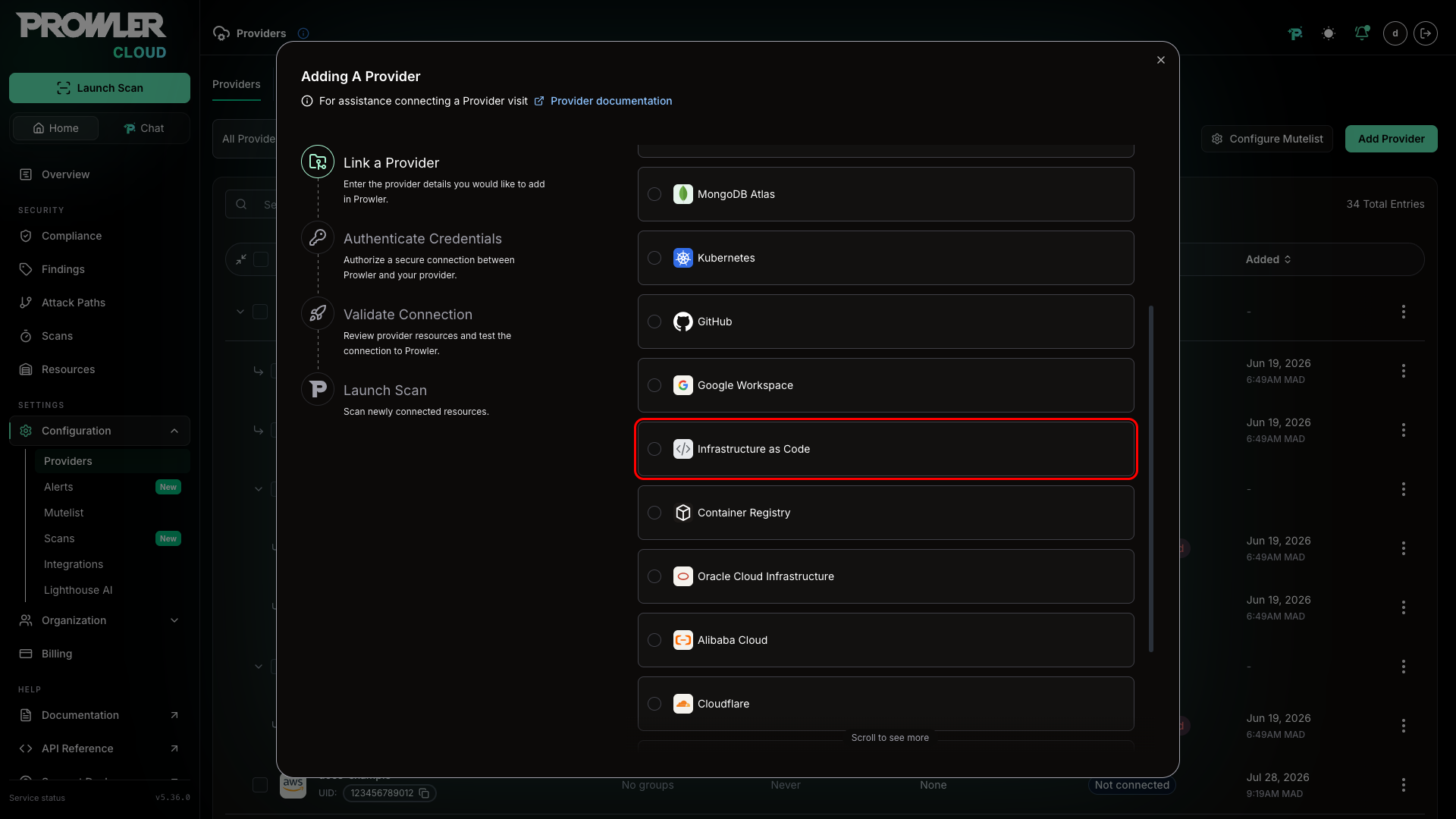Viewport: 1456px width, 819px height.
Task: Click the sign out icon
Action: click(1426, 33)
